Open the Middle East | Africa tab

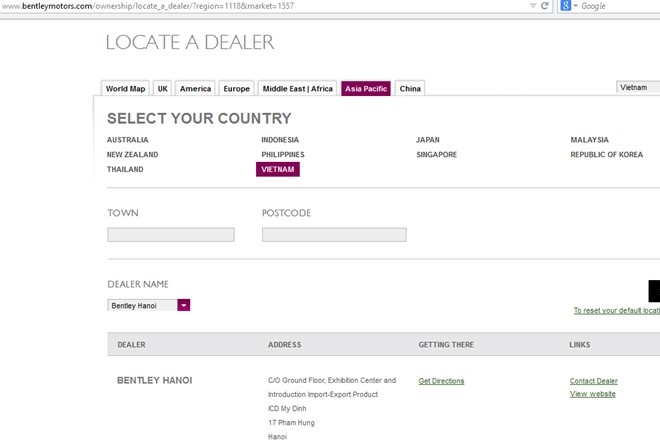(x=297, y=89)
